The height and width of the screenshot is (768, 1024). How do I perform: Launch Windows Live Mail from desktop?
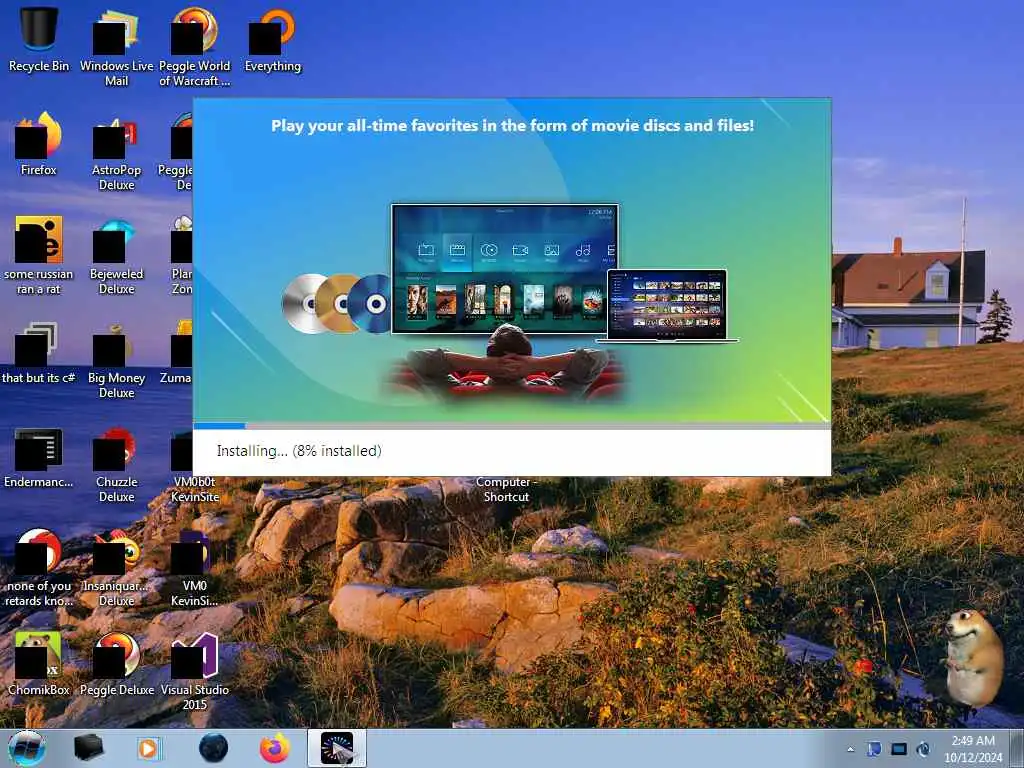116,46
